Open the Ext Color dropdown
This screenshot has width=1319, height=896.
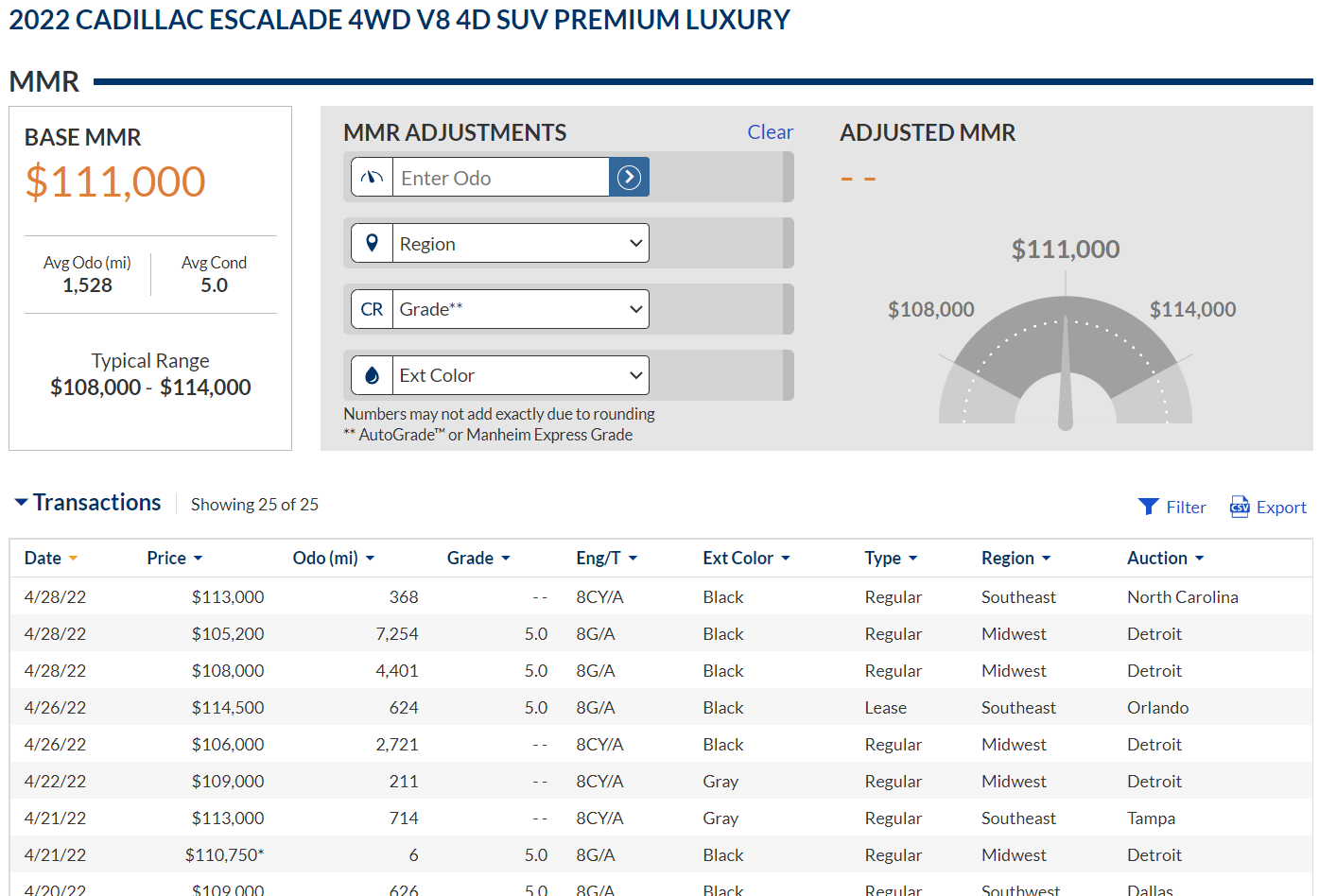(x=520, y=375)
